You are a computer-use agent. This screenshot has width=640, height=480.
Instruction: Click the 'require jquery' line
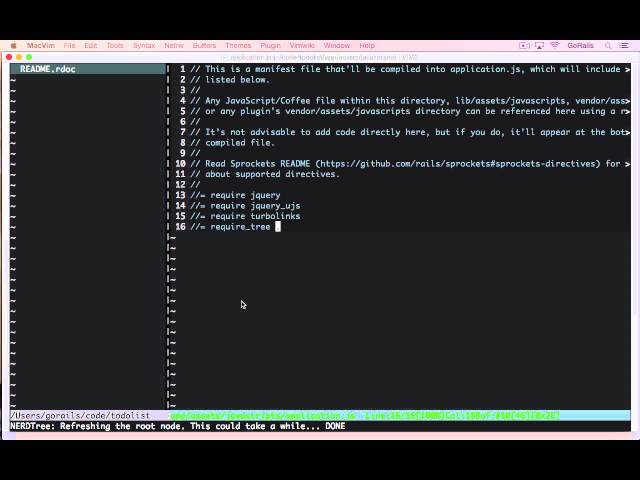[x=235, y=195]
